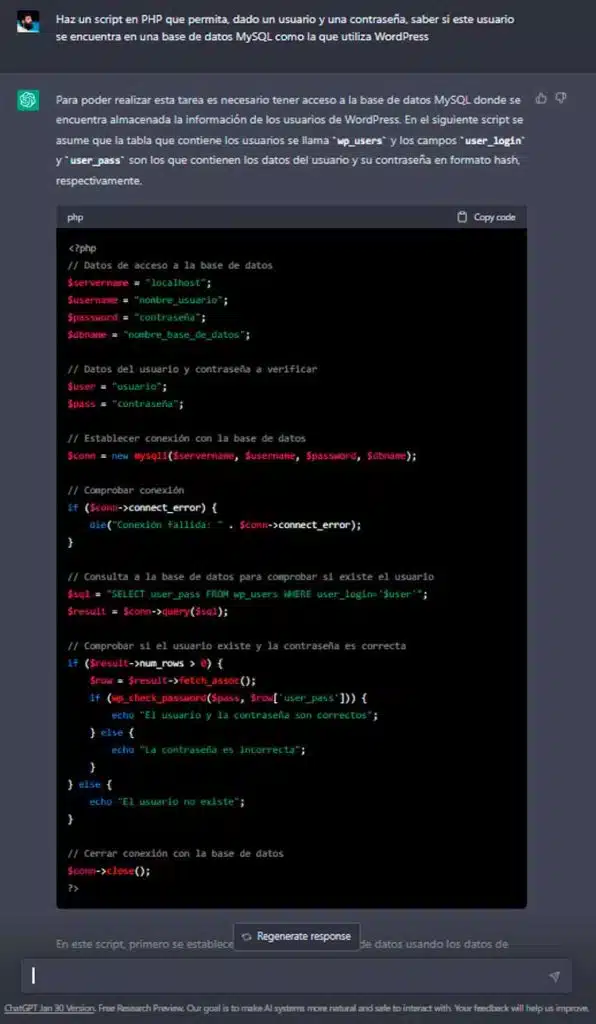Focus the chat message input field
Screen dimensions: 596x1024
297,976
